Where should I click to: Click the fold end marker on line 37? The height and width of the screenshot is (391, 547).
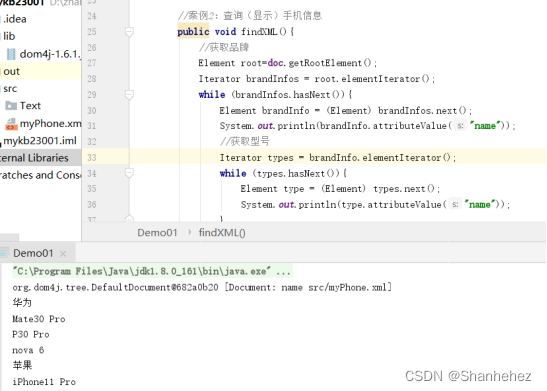129,218
